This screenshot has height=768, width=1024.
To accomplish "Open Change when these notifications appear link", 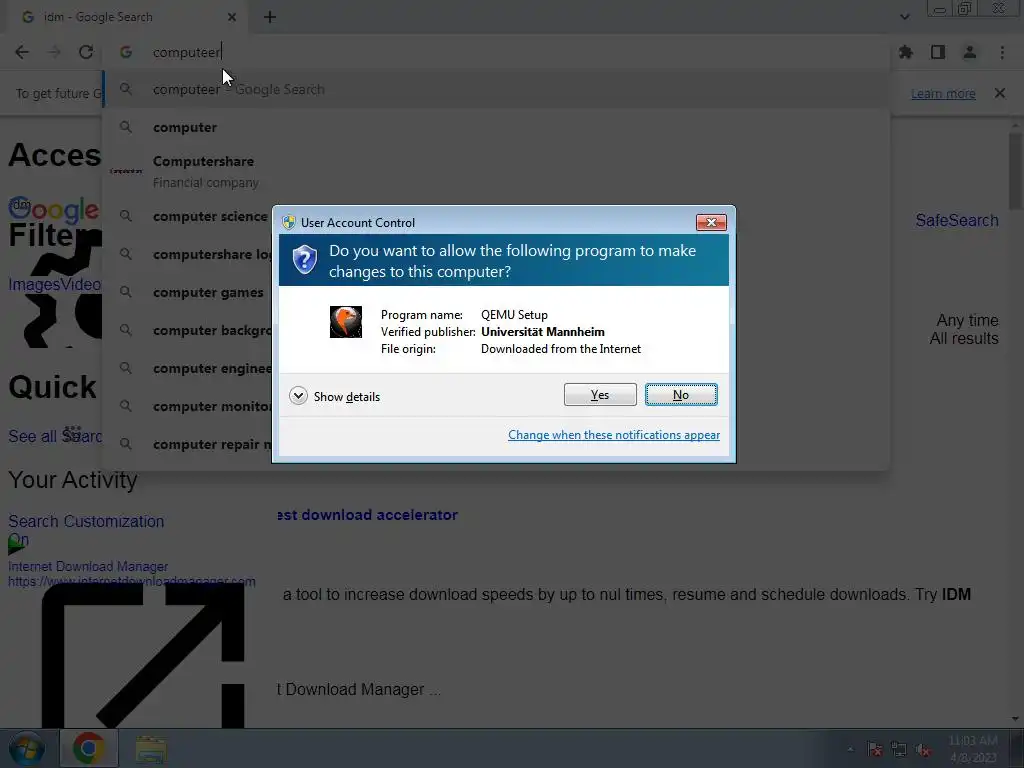I will pyautogui.click(x=614, y=435).
